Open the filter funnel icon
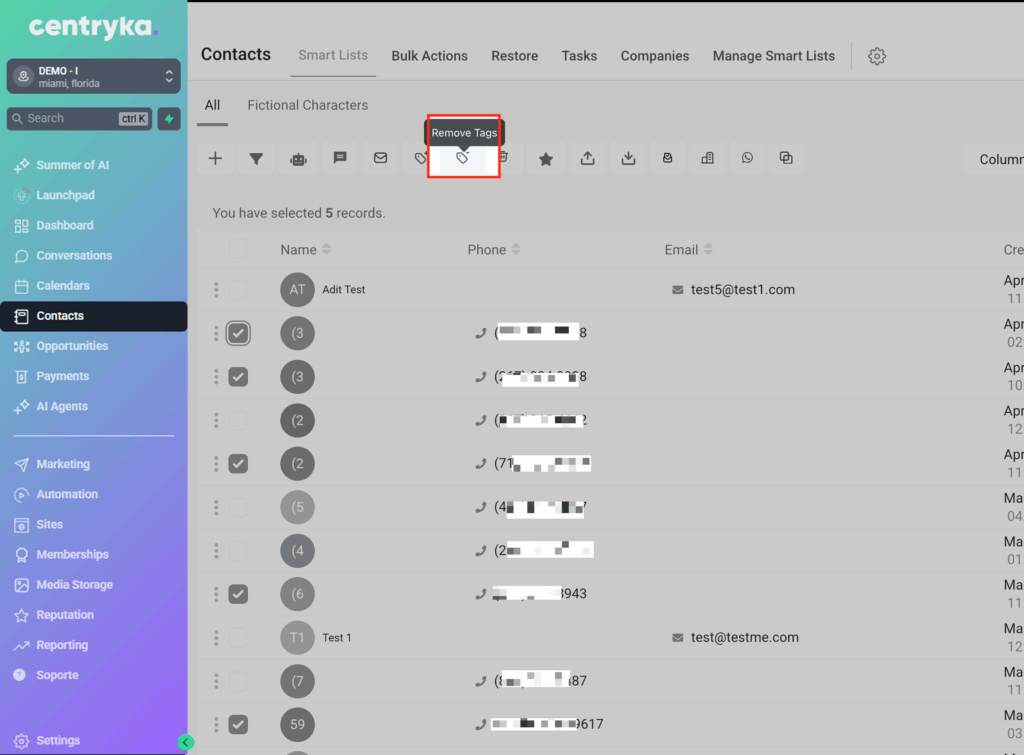Viewport: 1024px width, 755px height. (256, 158)
